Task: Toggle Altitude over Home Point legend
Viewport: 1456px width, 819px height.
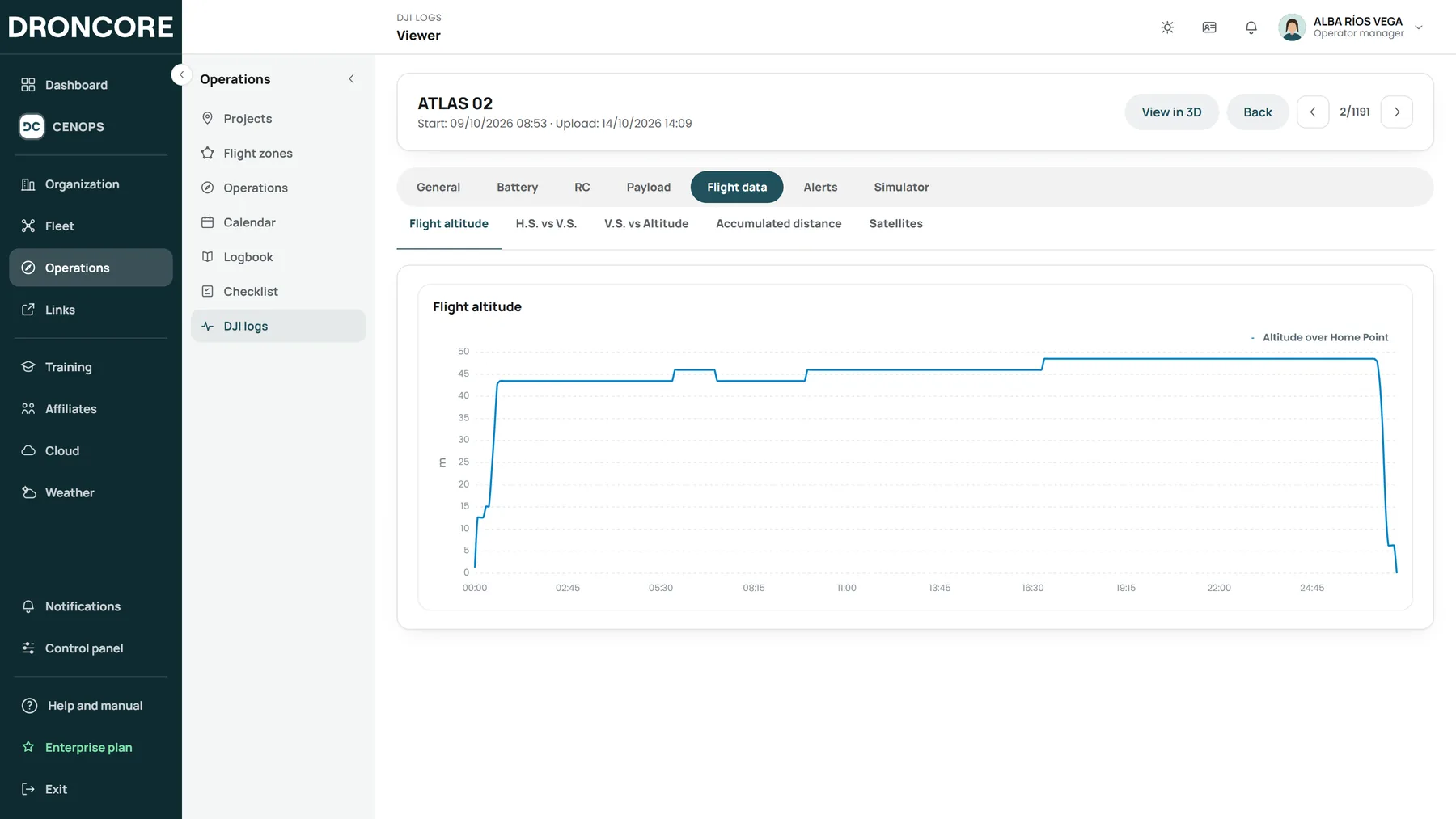Action: point(1319,338)
